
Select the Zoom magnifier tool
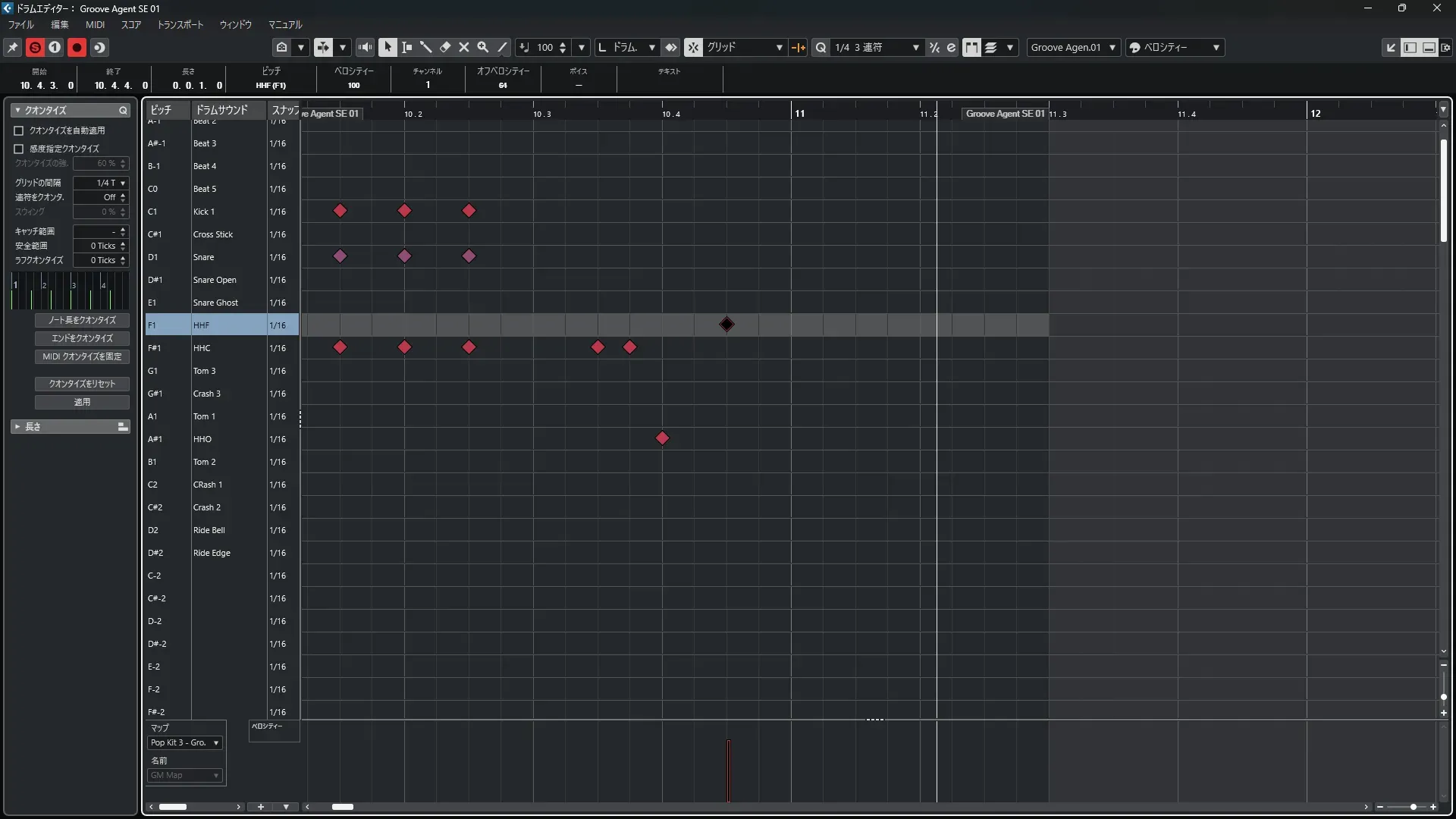pos(483,47)
